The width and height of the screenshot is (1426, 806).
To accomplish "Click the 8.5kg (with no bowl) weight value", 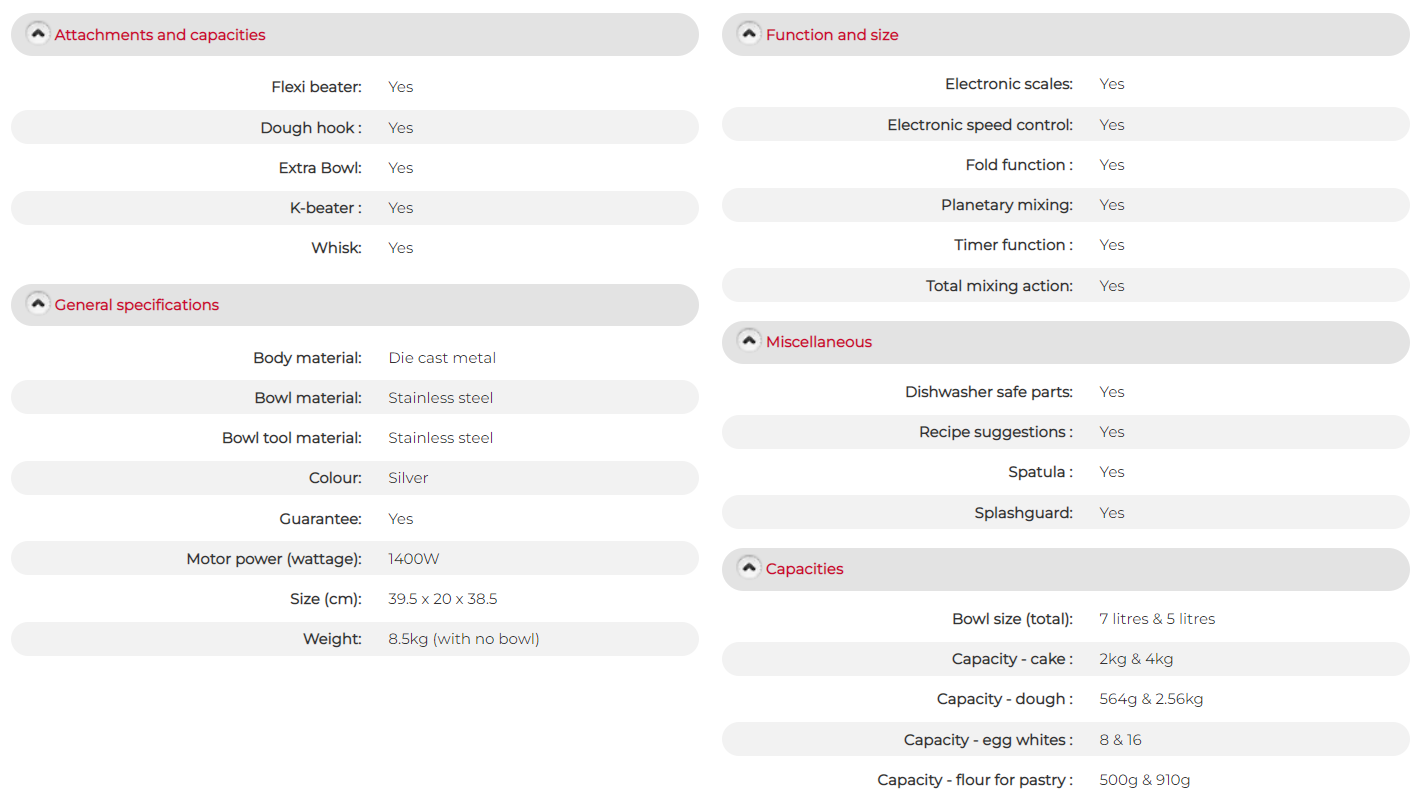I will (464, 639).
